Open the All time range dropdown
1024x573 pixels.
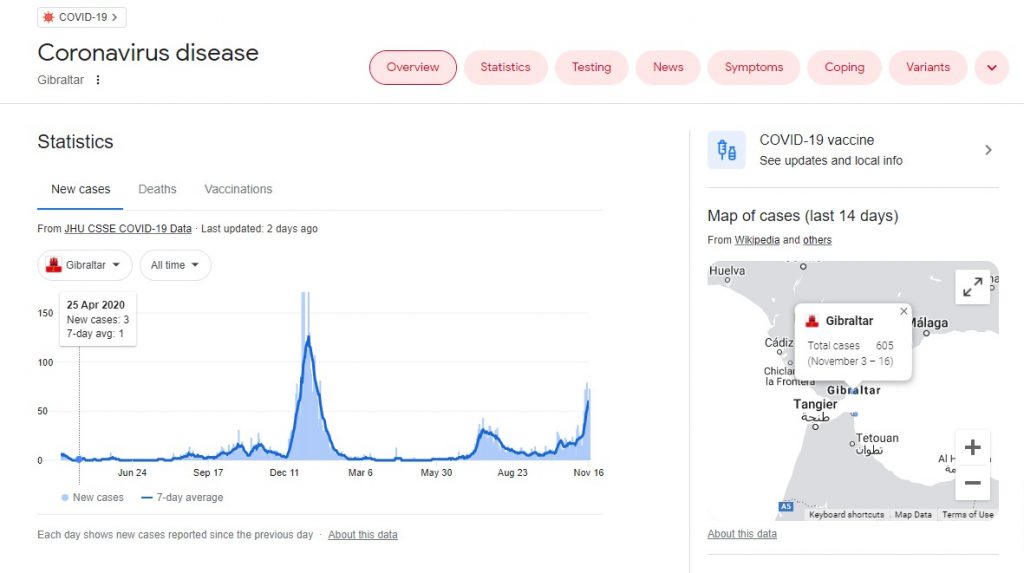[x=175, y=265]
